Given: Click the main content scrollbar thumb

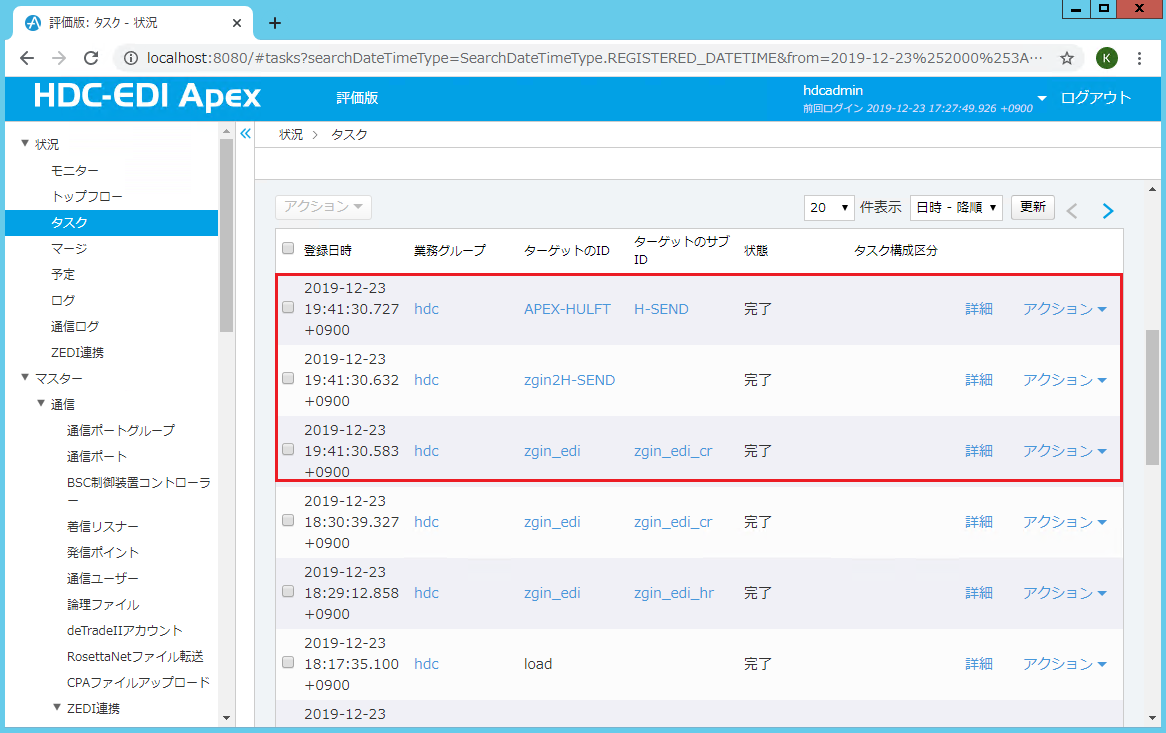Looking at the screenshot, I should pos(1152,396).
